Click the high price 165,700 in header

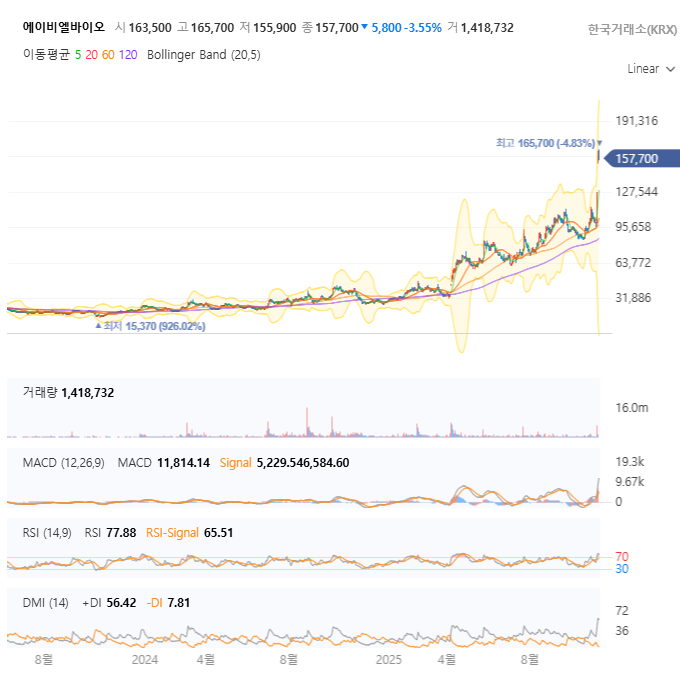coord(212,28)
